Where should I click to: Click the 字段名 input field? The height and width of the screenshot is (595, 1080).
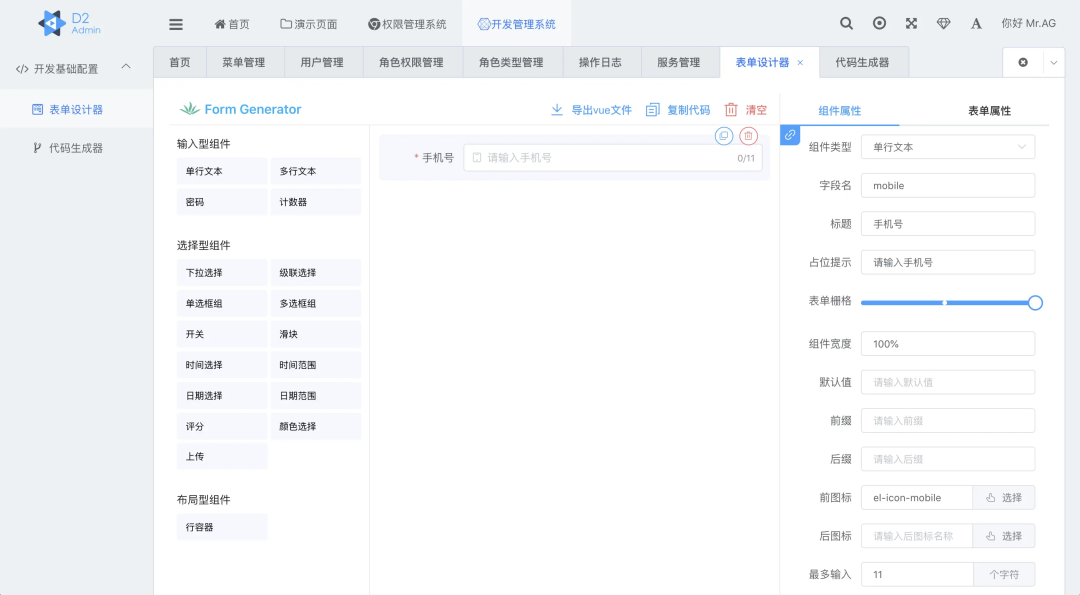click(947, 186)
